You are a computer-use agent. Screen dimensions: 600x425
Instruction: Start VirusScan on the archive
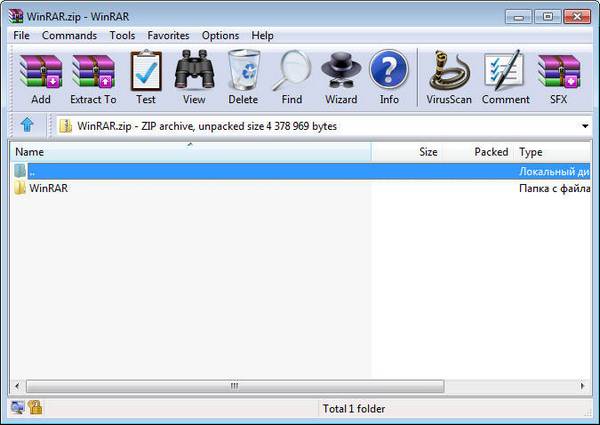pyautogui.click(x=450, y=78)
